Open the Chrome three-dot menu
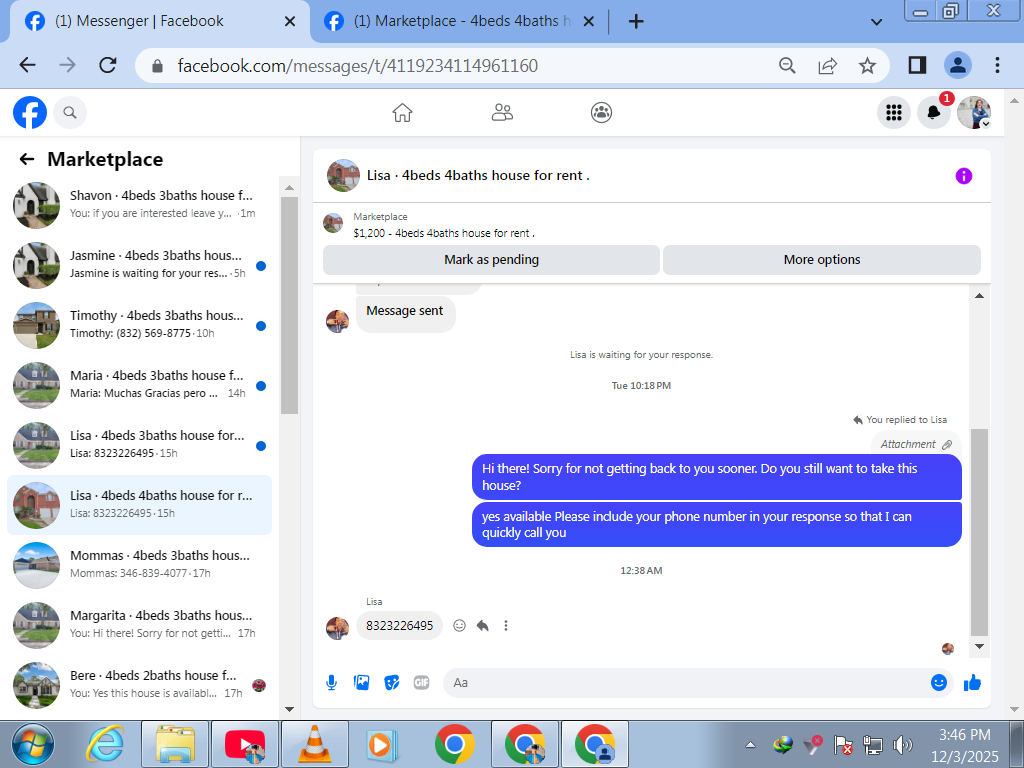 997,65
